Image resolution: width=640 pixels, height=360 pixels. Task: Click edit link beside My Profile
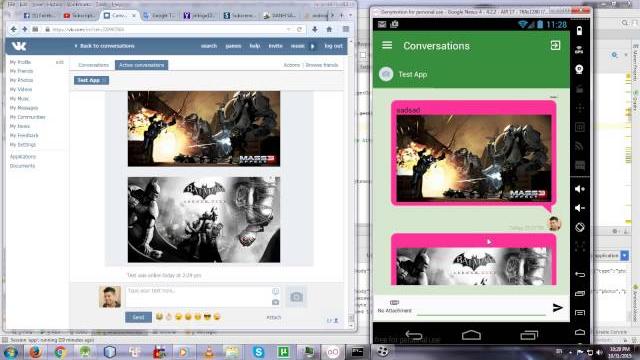pyautogui.click(x=59, y=62)
